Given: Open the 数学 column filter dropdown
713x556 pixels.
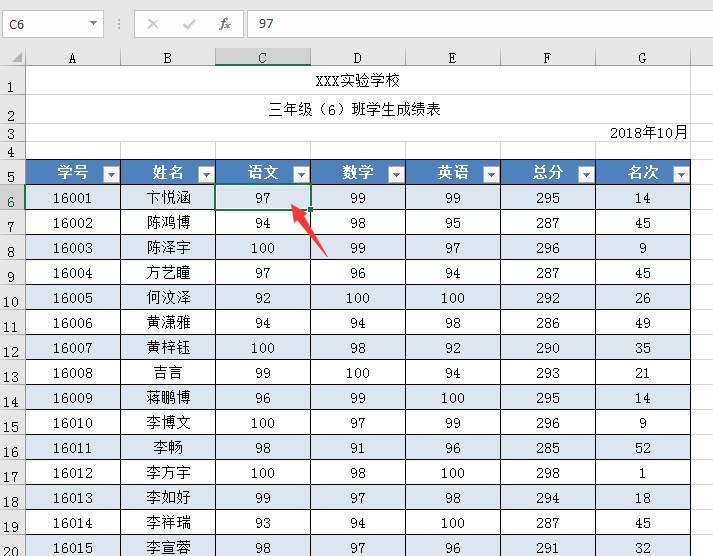Looking at the screenshot, I should pyautogui.click(x=396, y=174).
